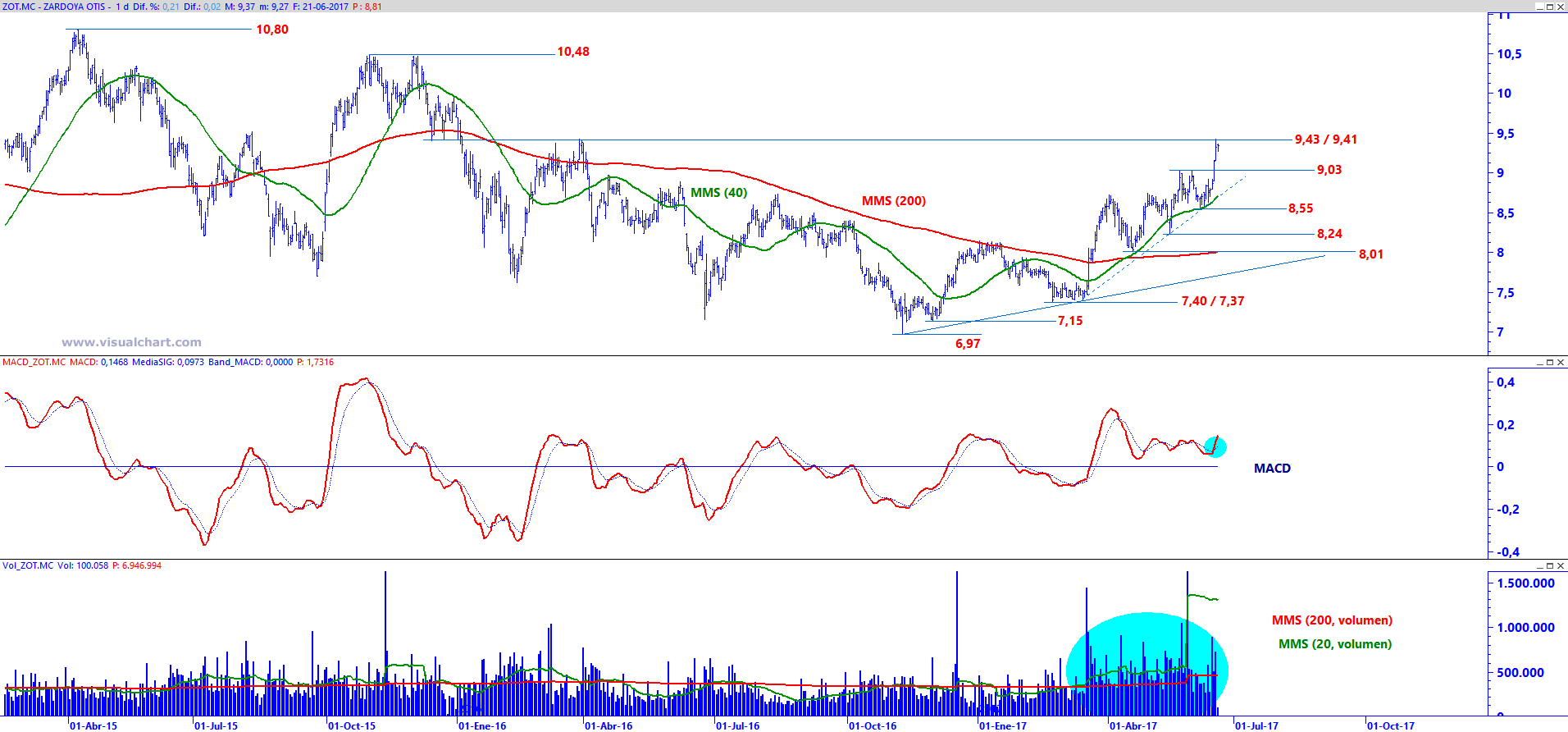Maximize the ZOT.MC price chart pane
The height and width of the screenshot is (732, 1568).
pos(1550,7)
